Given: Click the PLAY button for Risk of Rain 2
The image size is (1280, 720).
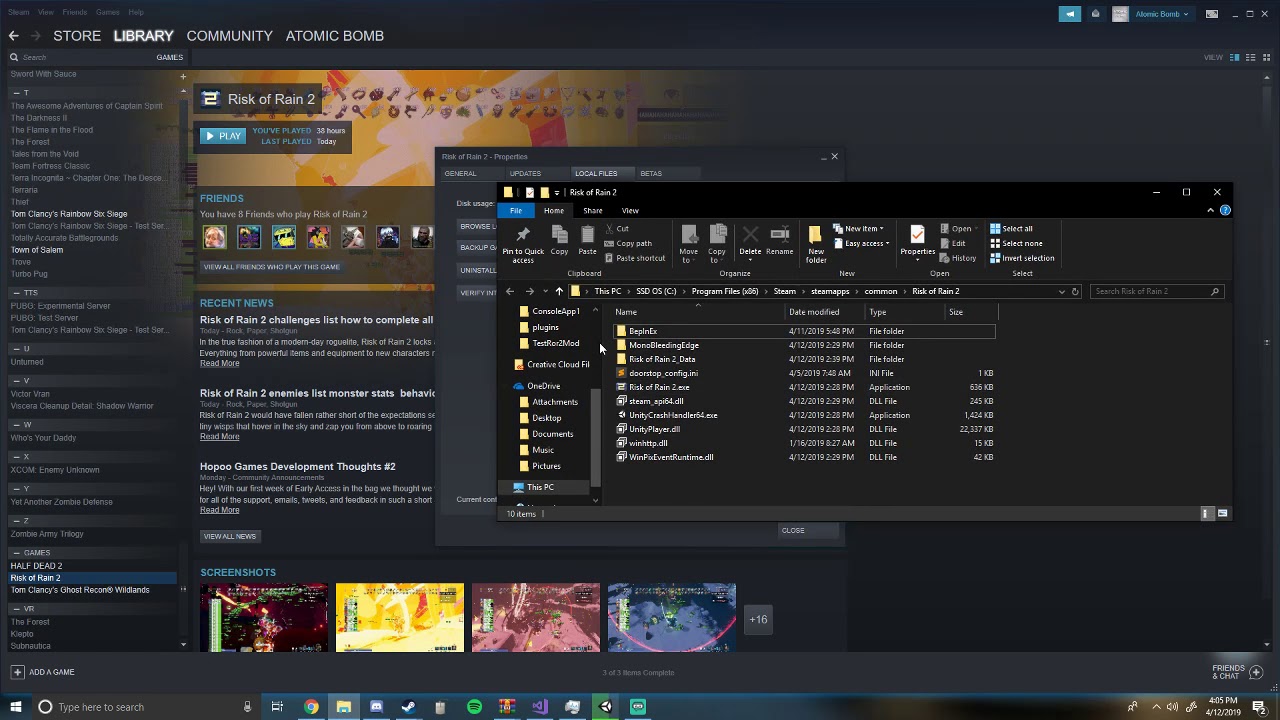Looking at the screenshot, I should point(222,136).
